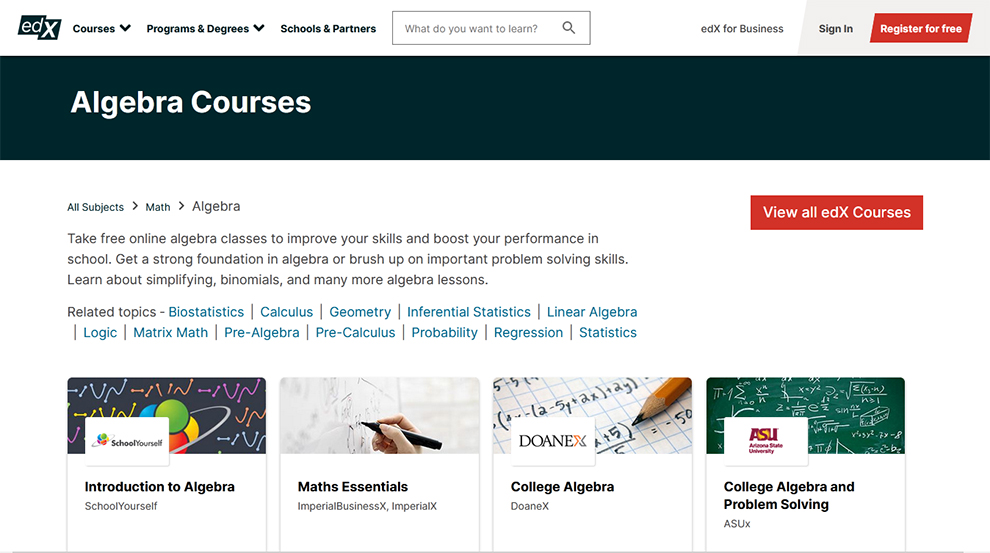This screenshot has width=990, height=553.
Task: Follow the Pre-Calculus topic link
Action: pos(355,332)
